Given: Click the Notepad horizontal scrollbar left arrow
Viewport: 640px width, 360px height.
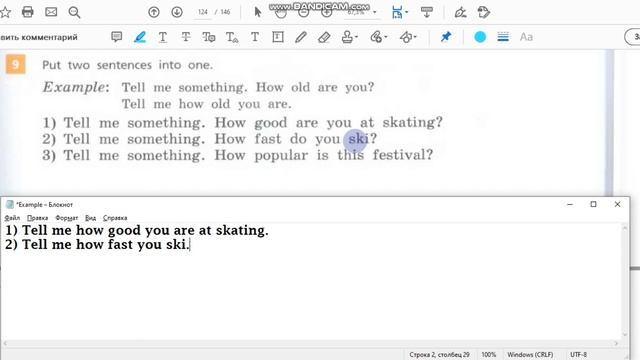Looking at the screenshot, I should 5,344.
